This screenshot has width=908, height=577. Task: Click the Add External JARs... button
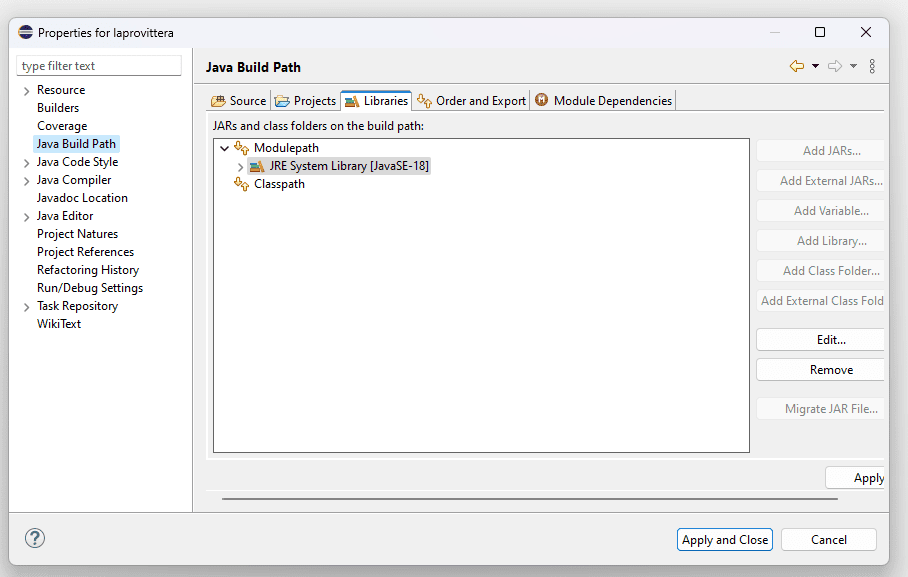click(821, 181)
